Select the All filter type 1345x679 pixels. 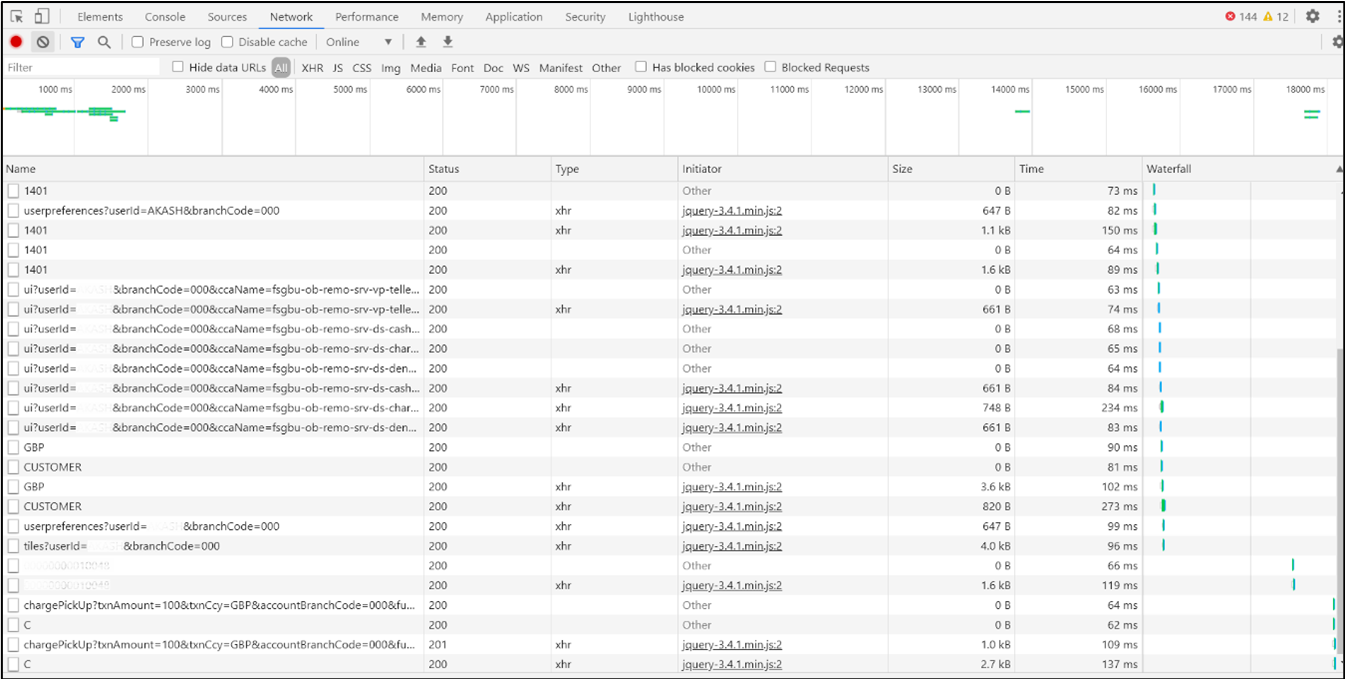tap(281, 67)
